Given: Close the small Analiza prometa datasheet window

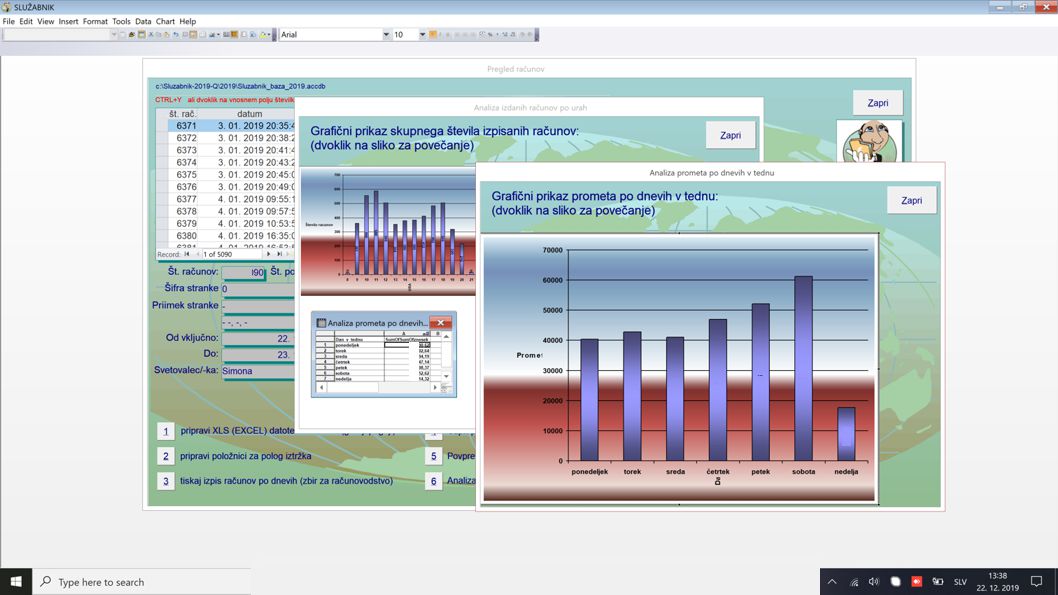Looking at the screenshot, I should [440, 323].
